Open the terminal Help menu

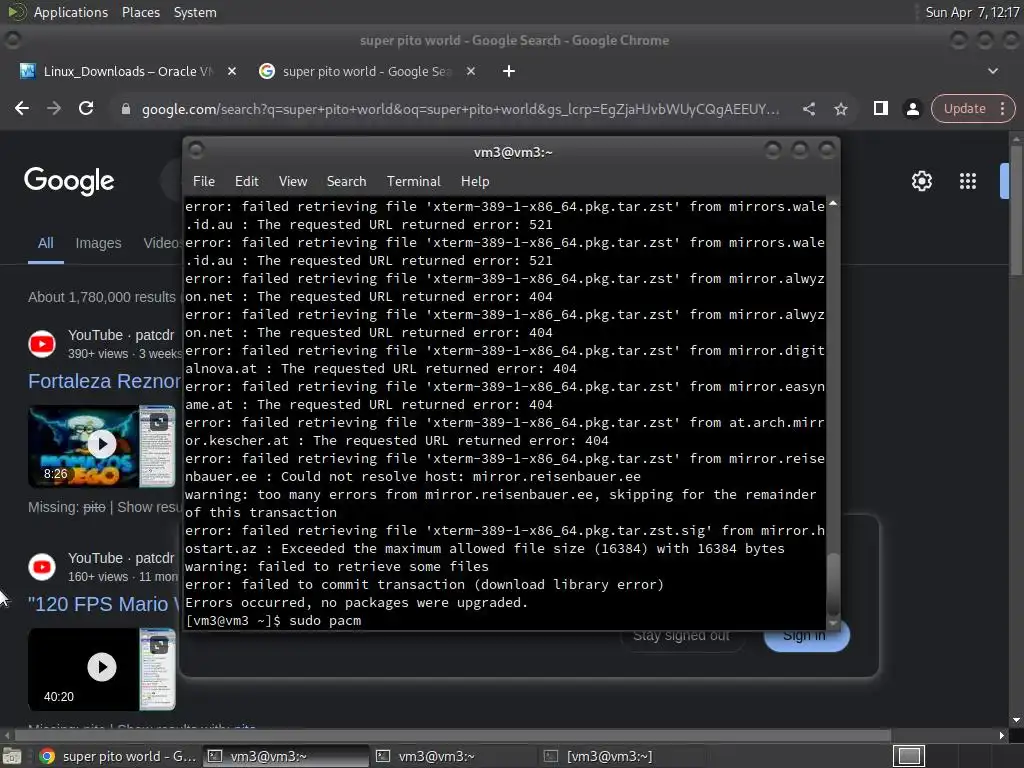click(x=475, y=182)
